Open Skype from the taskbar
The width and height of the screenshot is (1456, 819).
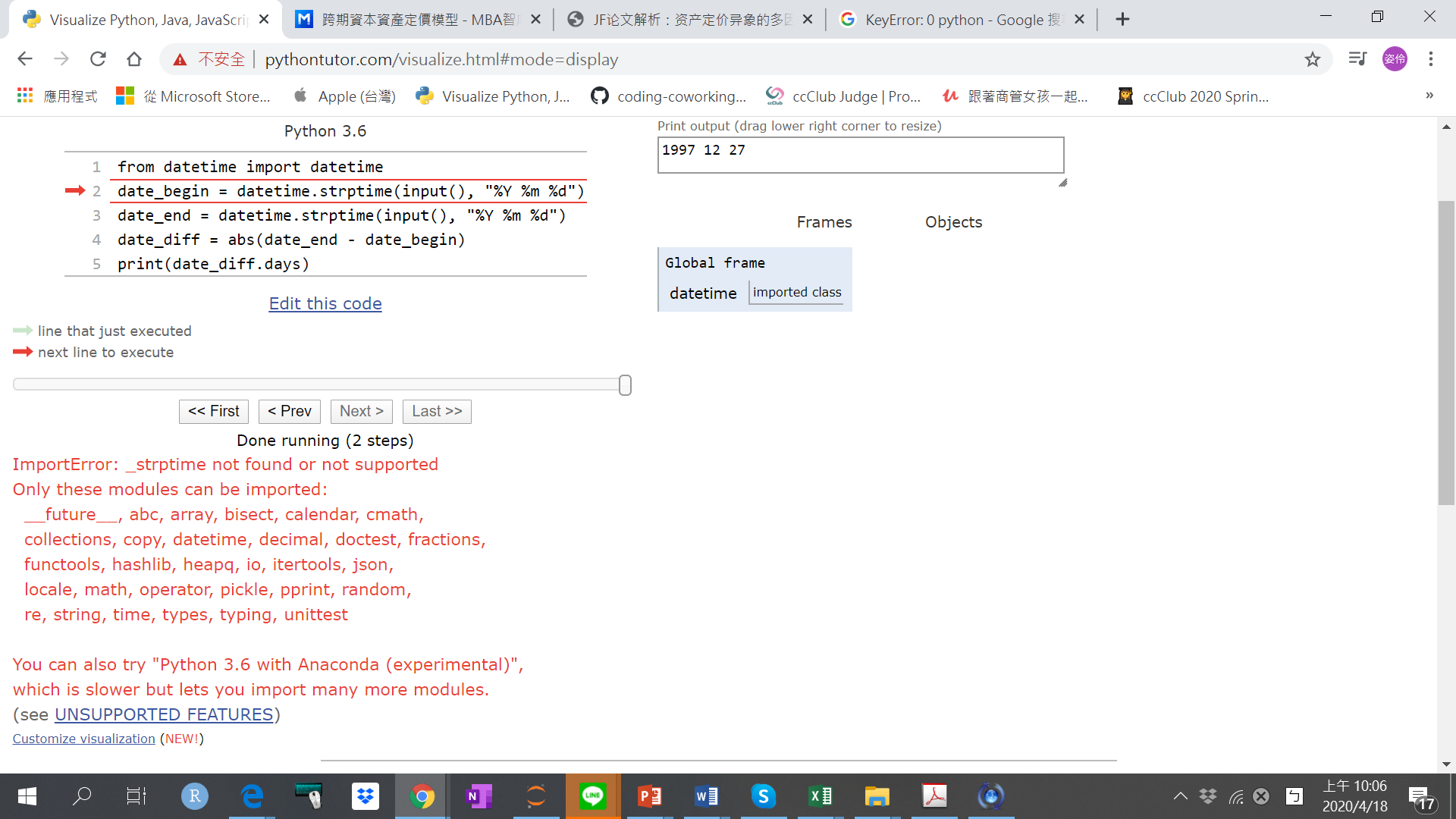763,796
